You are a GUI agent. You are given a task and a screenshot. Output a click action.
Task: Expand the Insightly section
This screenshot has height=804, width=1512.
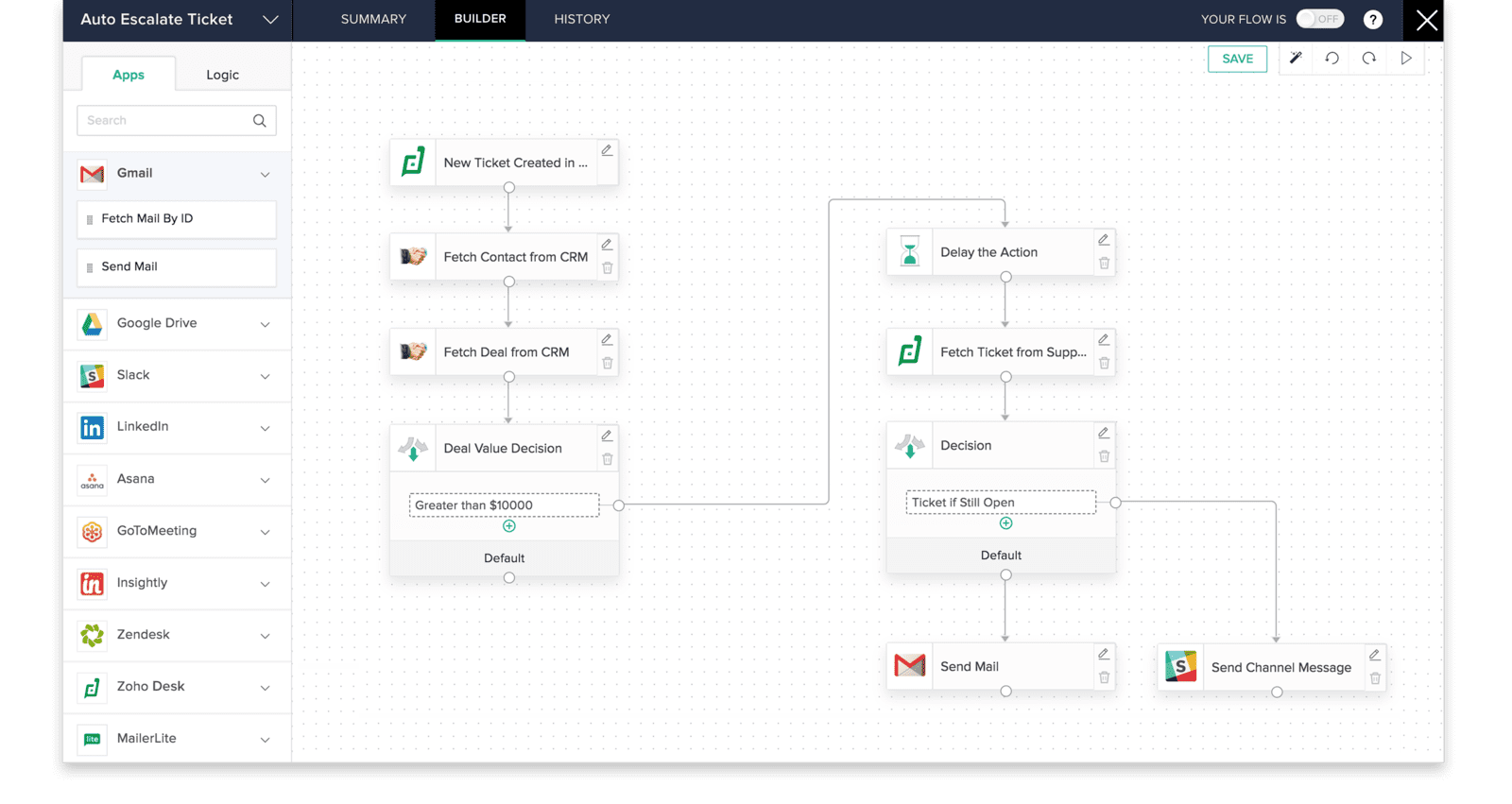pos(266,585)
